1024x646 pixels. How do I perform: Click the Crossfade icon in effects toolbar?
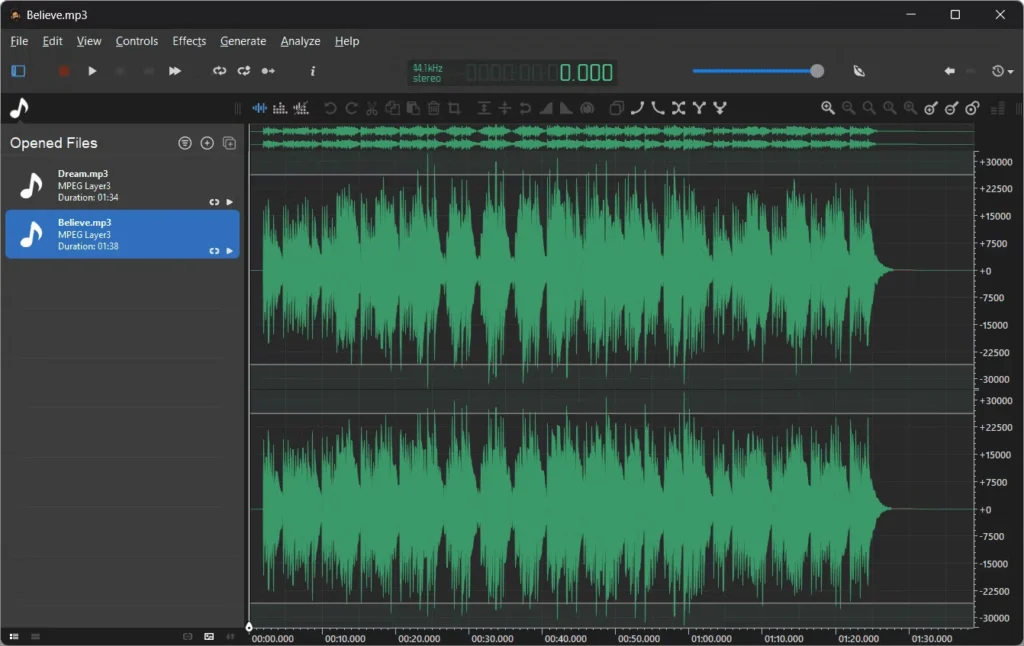tap(679, 108)
